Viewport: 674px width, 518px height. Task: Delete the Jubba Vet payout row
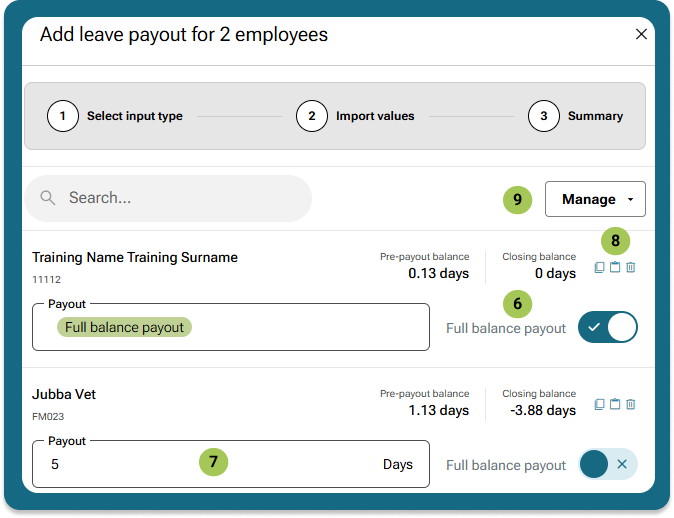click(631, 405)
